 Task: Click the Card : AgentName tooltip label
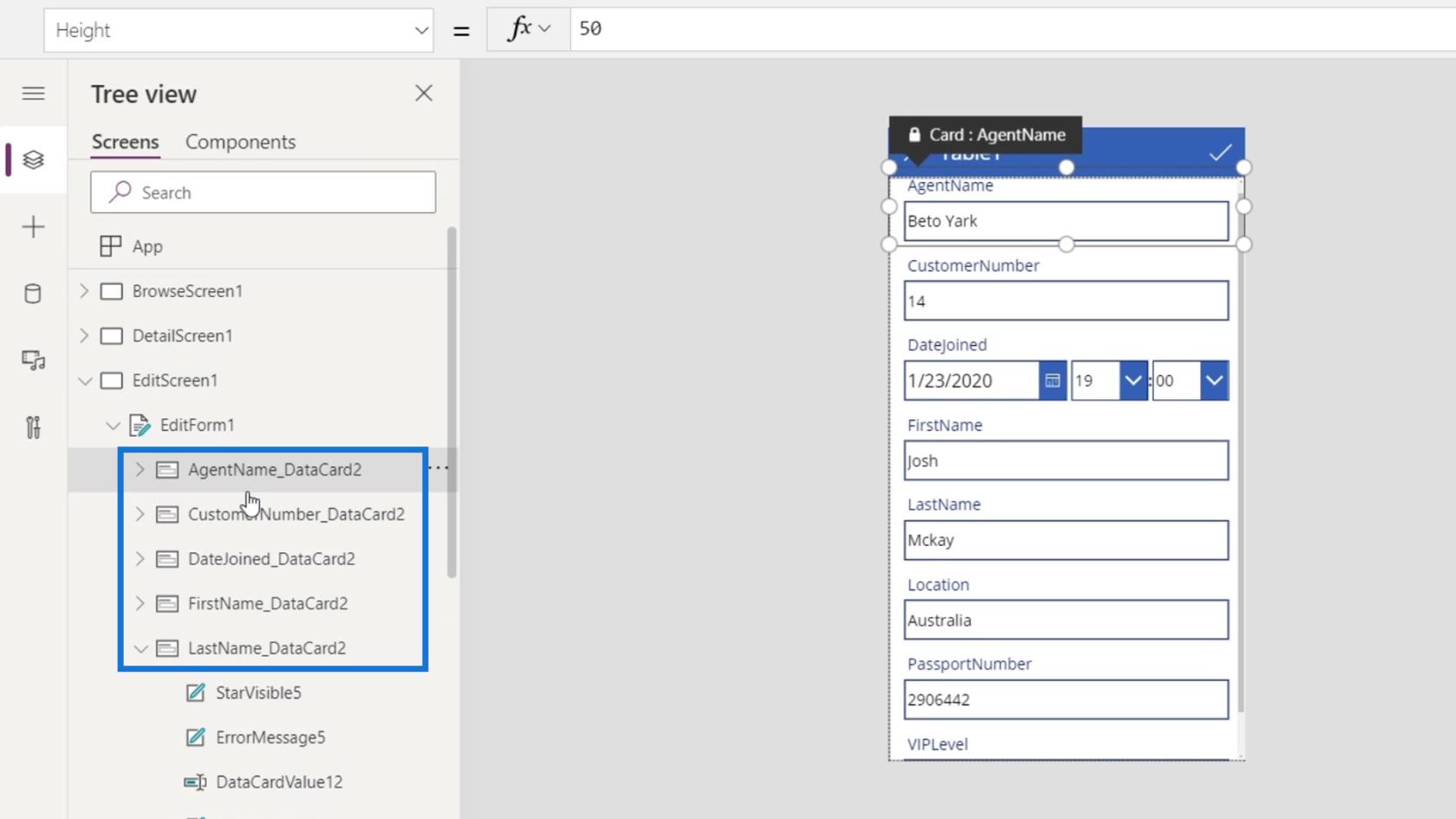986,134
